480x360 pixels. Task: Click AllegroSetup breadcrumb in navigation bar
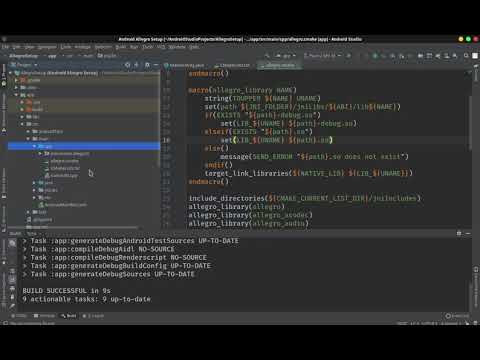click(23, 56)
